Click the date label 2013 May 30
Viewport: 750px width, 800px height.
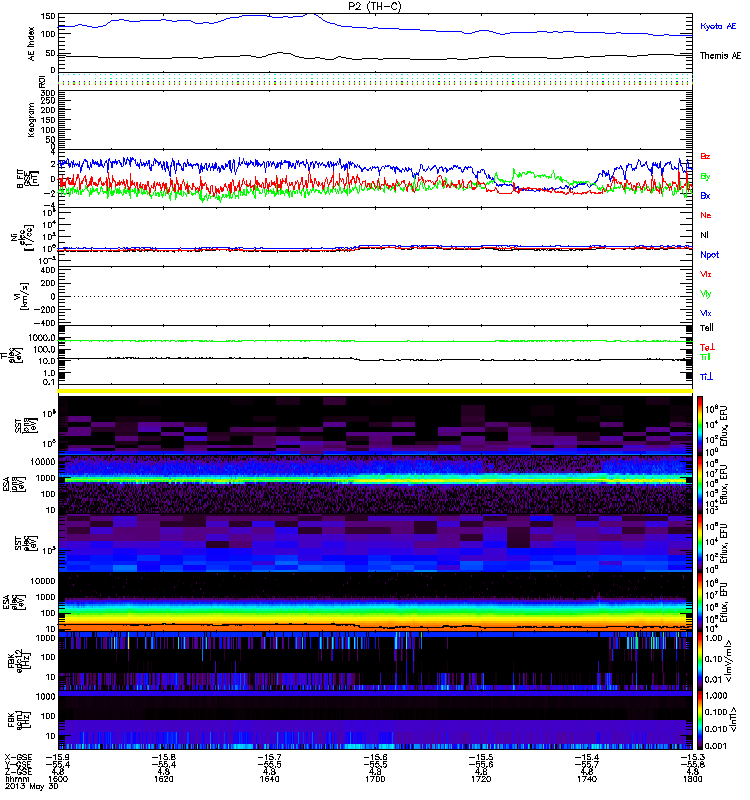point(32,786)
